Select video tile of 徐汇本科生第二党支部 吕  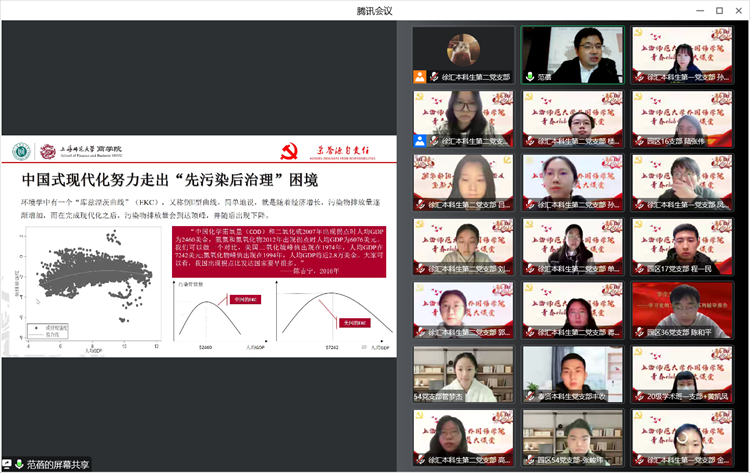[463, 183]
